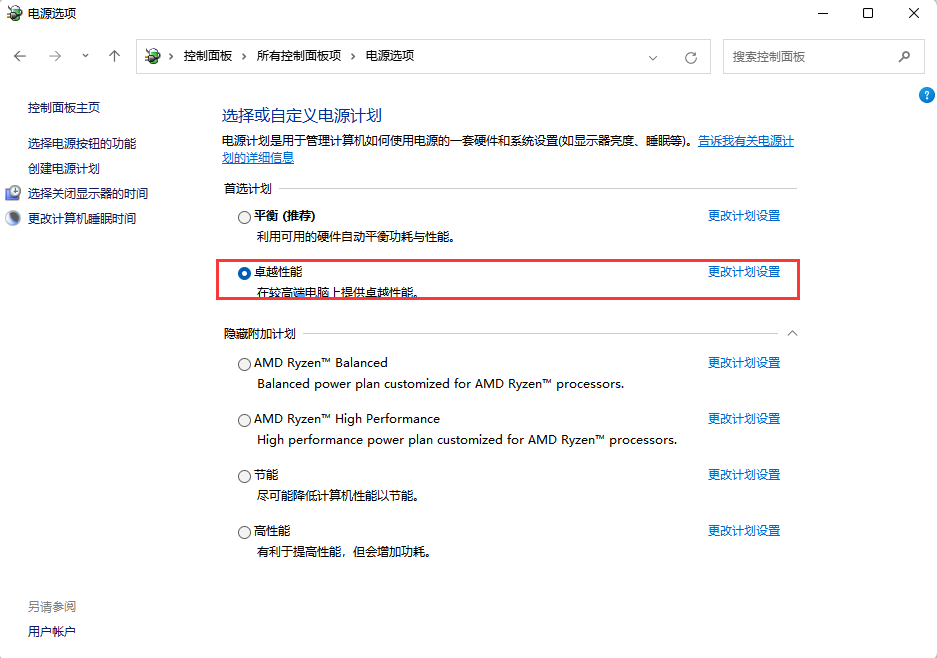Screen dimensions: 937x658
Task: Navigate to 控制面板 in the breadcrumb
Action: click(x=207, y=56)
